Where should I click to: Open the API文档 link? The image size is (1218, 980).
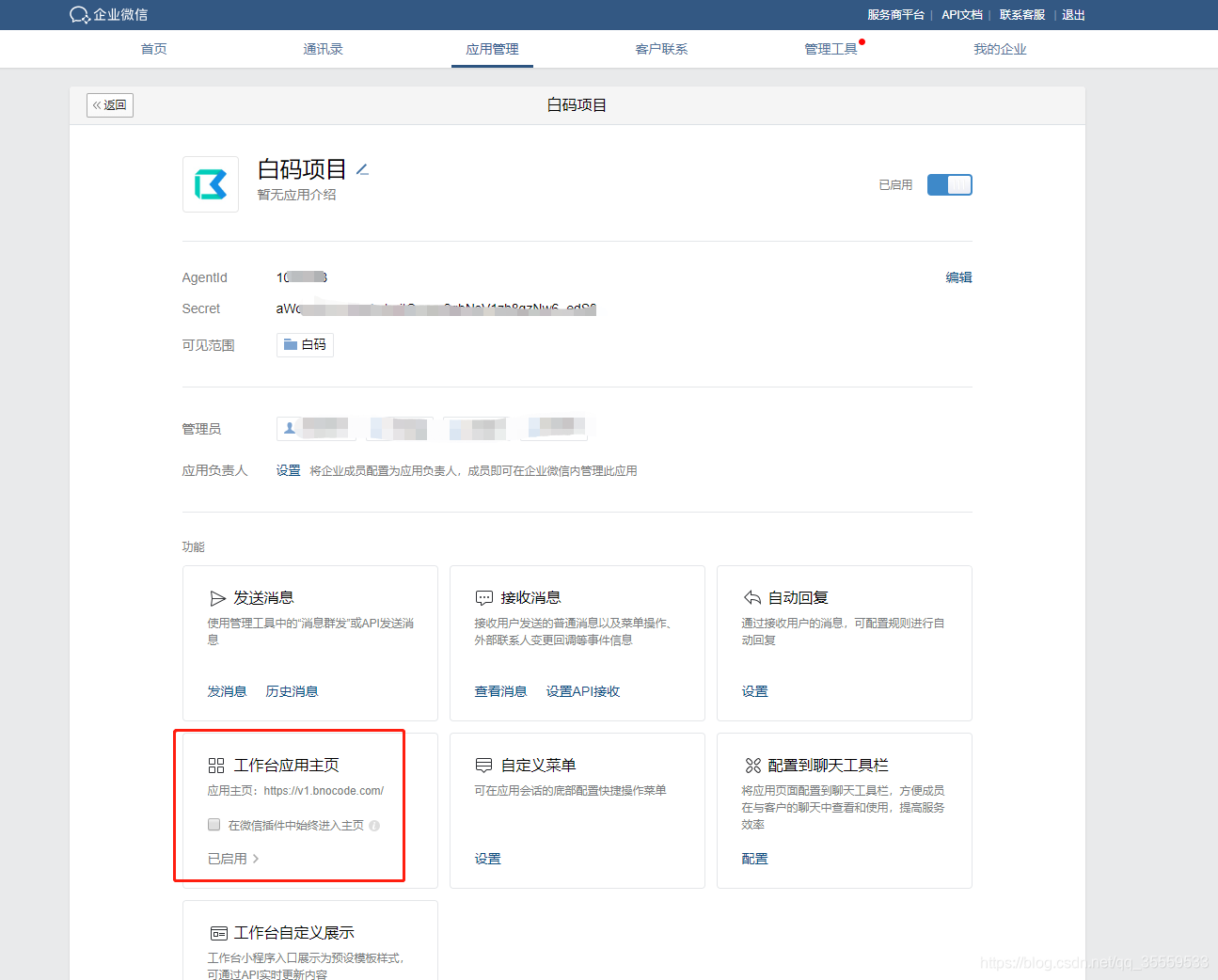tap(962, 15)
